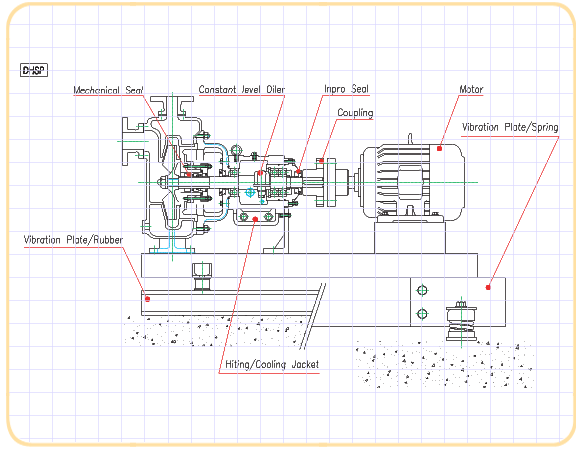Select upper bolt hole on spring plate
This screenshot has width=584, height=450.
click(422, 290)
